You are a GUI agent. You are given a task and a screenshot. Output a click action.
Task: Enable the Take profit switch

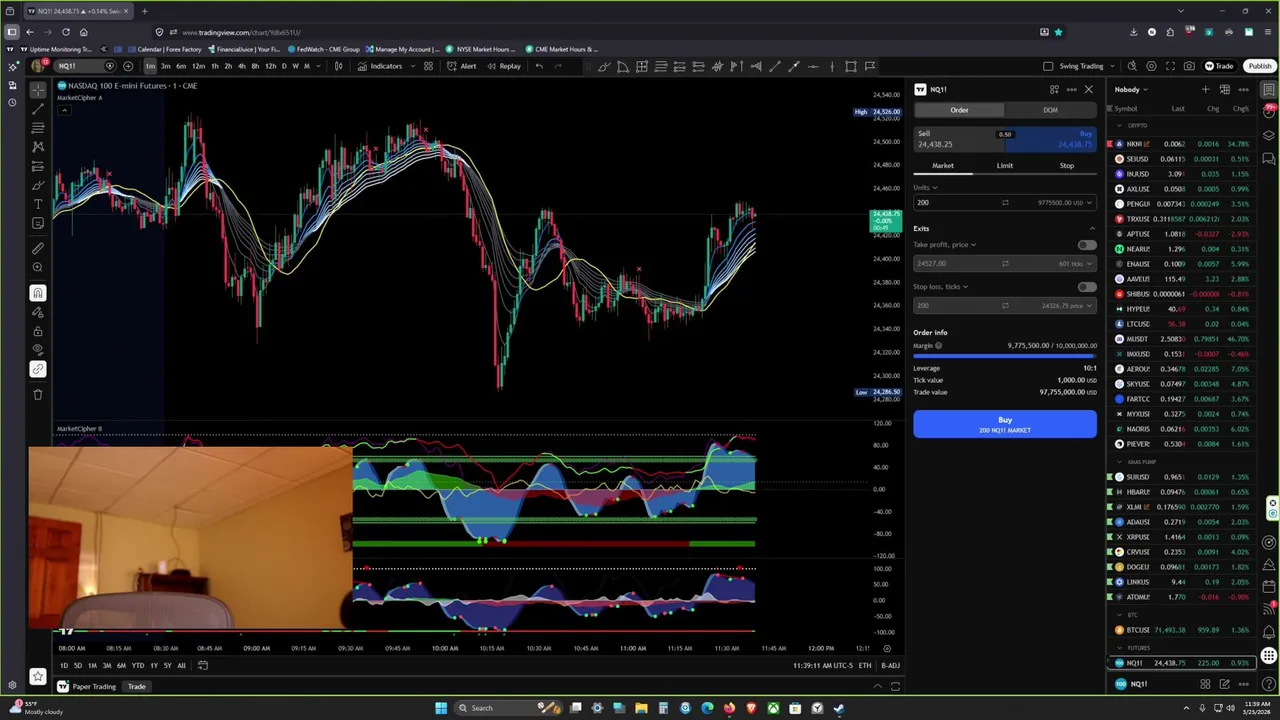pyautogui.click(x=1086, y=245)
